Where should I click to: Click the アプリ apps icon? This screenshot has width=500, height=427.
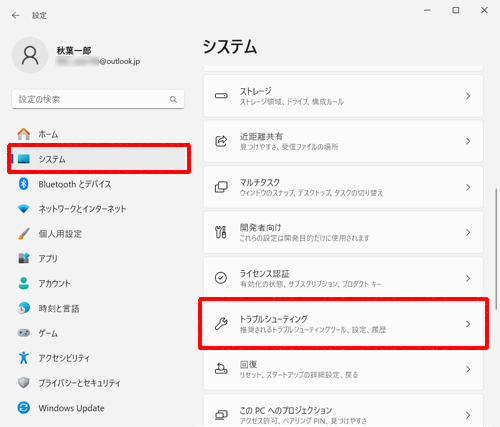click(24, 258)
